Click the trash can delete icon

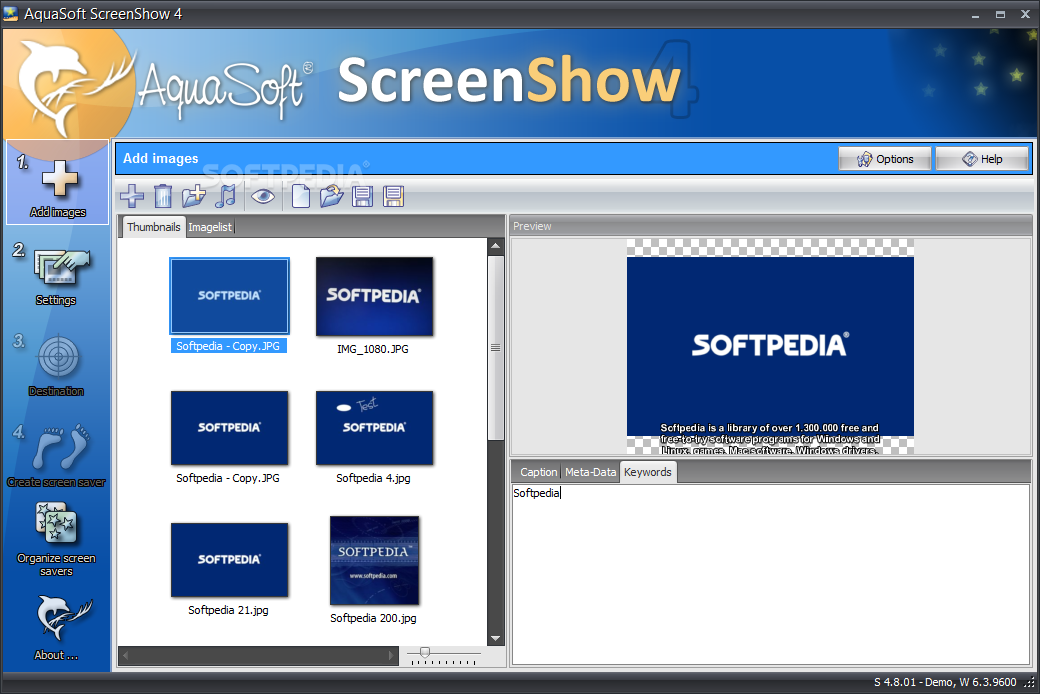[x=162, y=196]
